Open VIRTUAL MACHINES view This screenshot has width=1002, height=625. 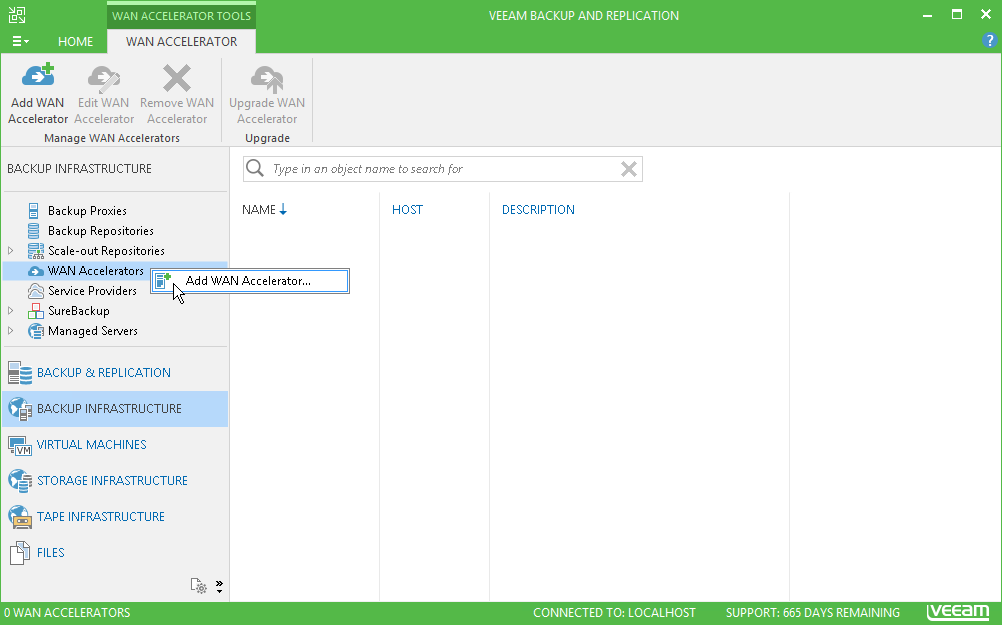[91, 445]
